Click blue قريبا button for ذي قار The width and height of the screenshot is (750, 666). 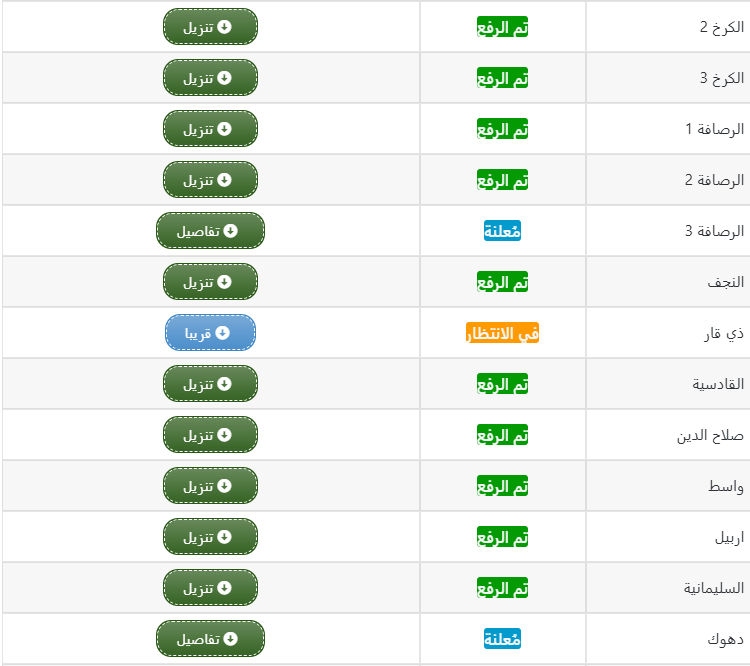210,333
